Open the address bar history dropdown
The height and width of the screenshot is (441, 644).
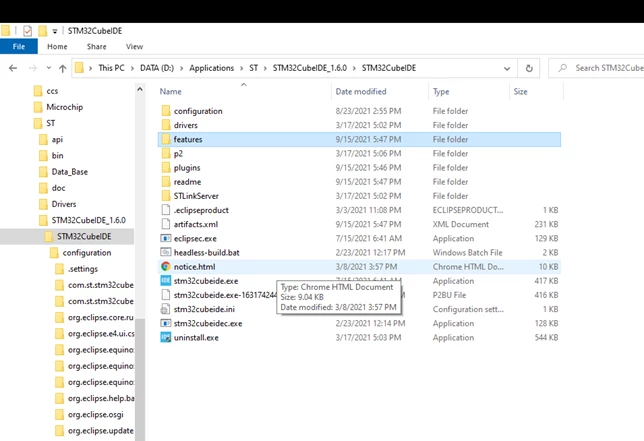pos(507,69)
